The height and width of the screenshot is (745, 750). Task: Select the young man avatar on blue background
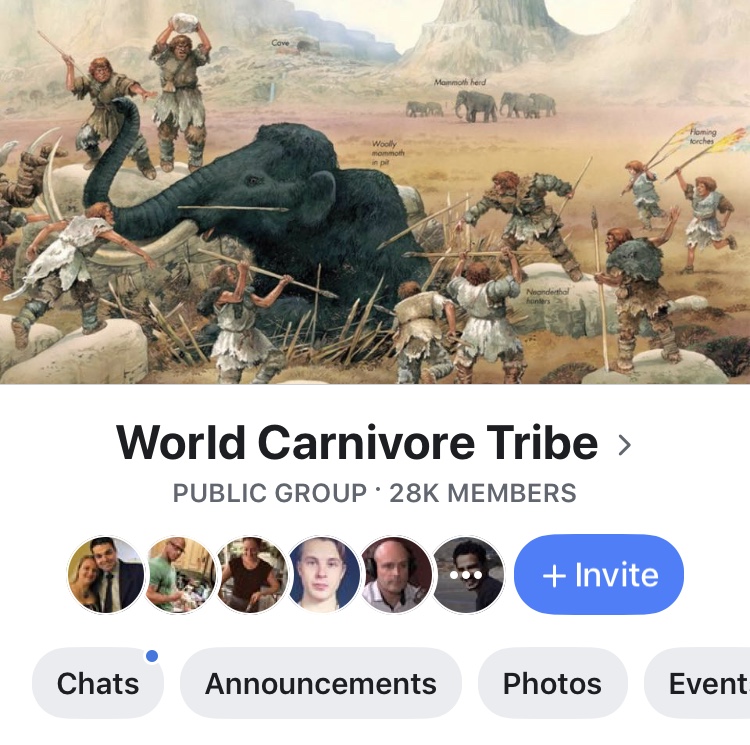[x=324, y=574]
